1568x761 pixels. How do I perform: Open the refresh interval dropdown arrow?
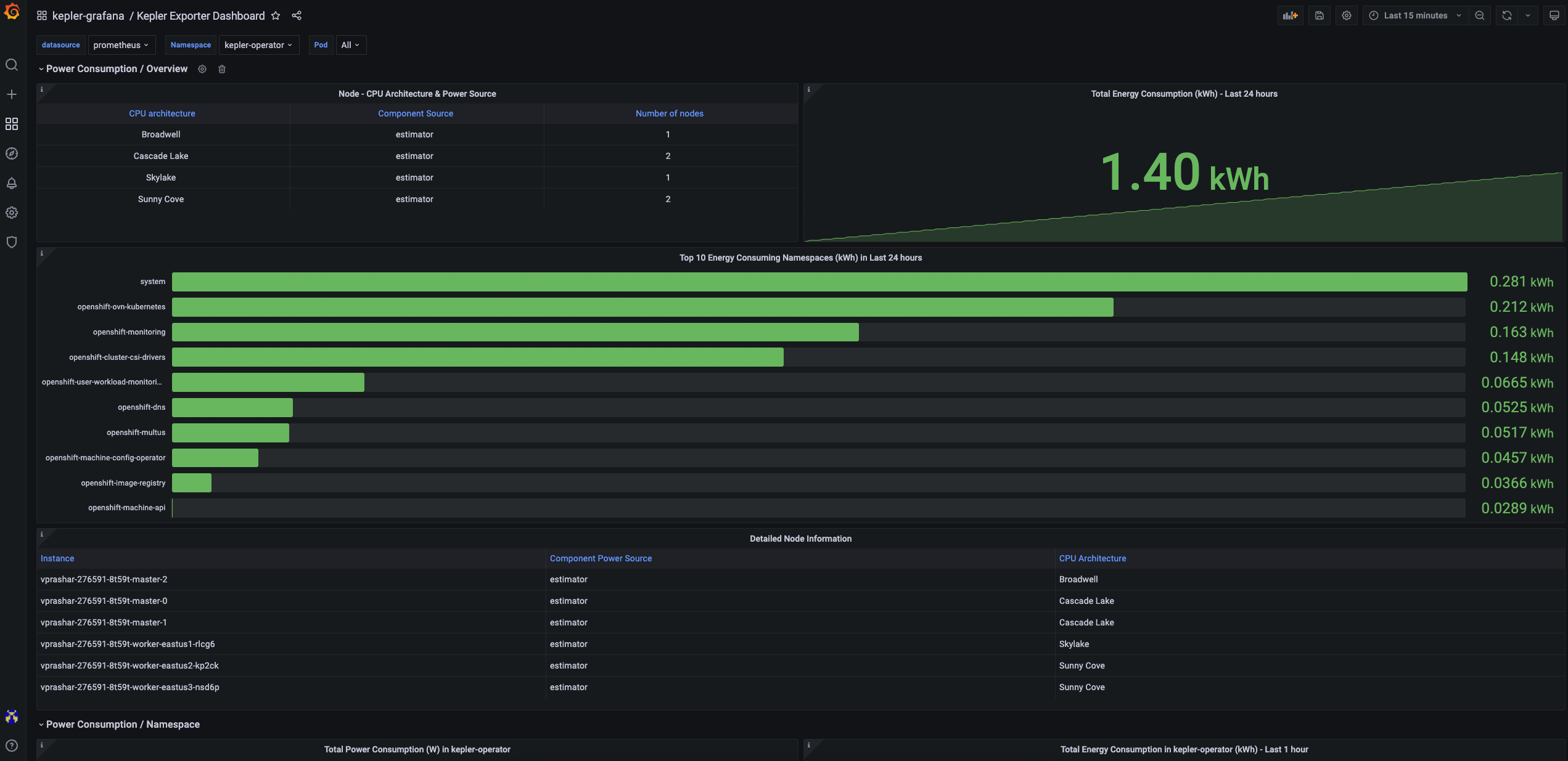1528,15
